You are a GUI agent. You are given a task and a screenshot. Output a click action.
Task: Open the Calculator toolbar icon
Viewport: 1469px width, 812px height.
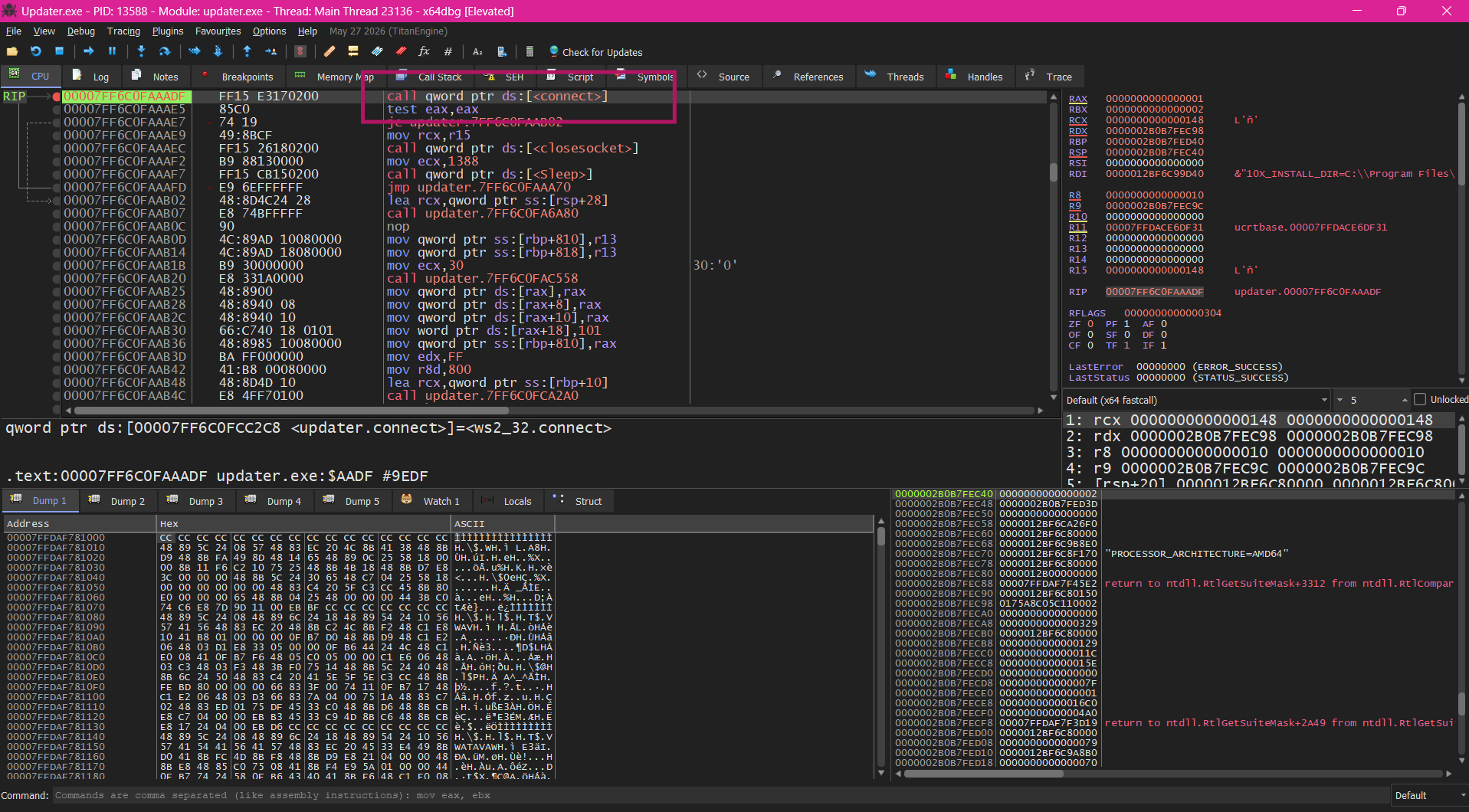(530, 51)
